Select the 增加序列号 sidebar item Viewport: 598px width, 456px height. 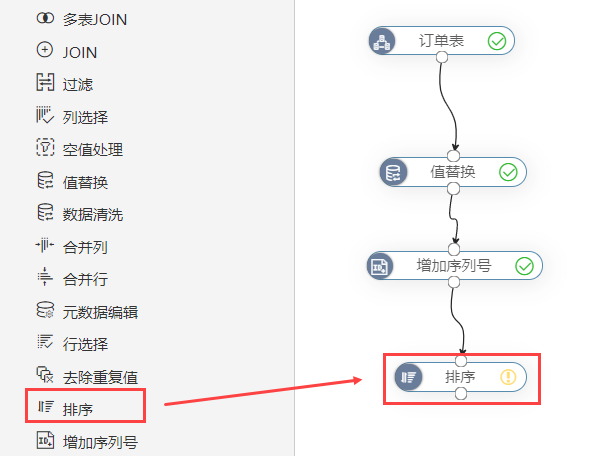87,442
